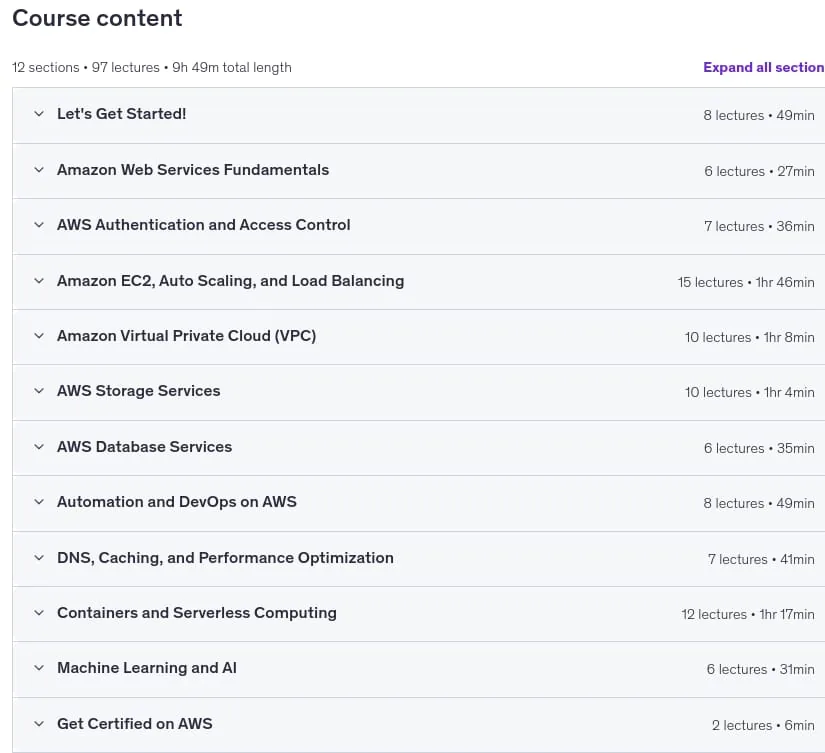This screenshot has width=825, height=753.
Task: Open AWS Authentication and Access Control title
Action: tap(204, 225)
